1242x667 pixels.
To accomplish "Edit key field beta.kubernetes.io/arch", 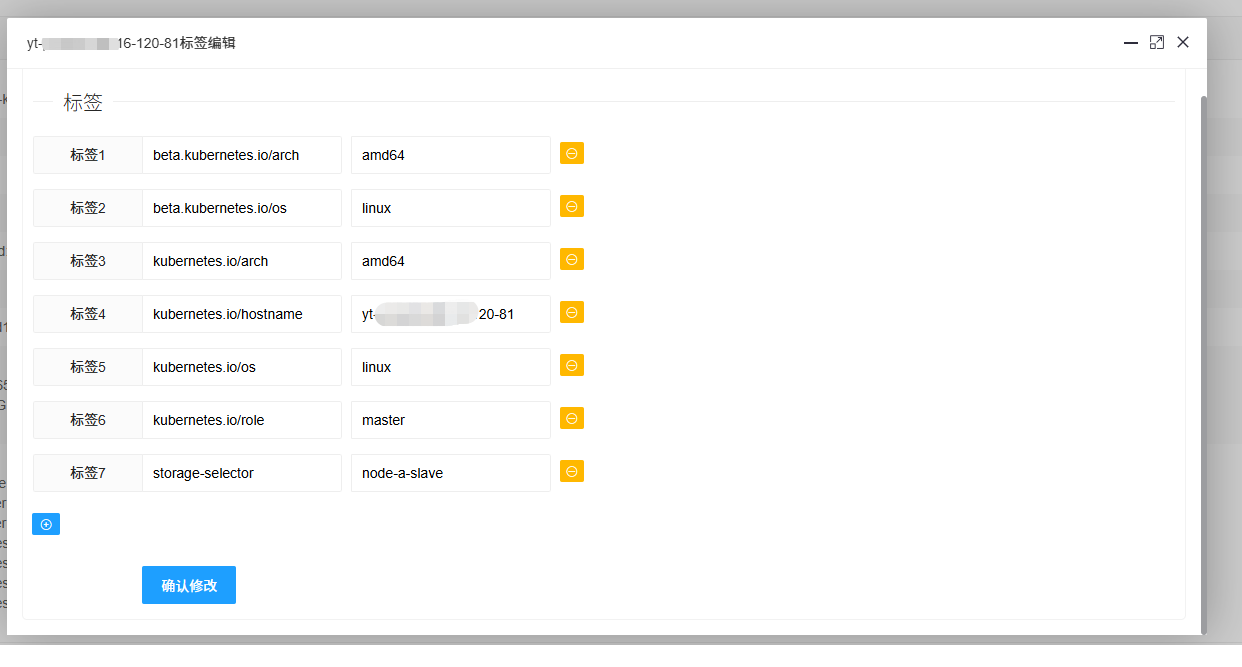I will 242,155.
